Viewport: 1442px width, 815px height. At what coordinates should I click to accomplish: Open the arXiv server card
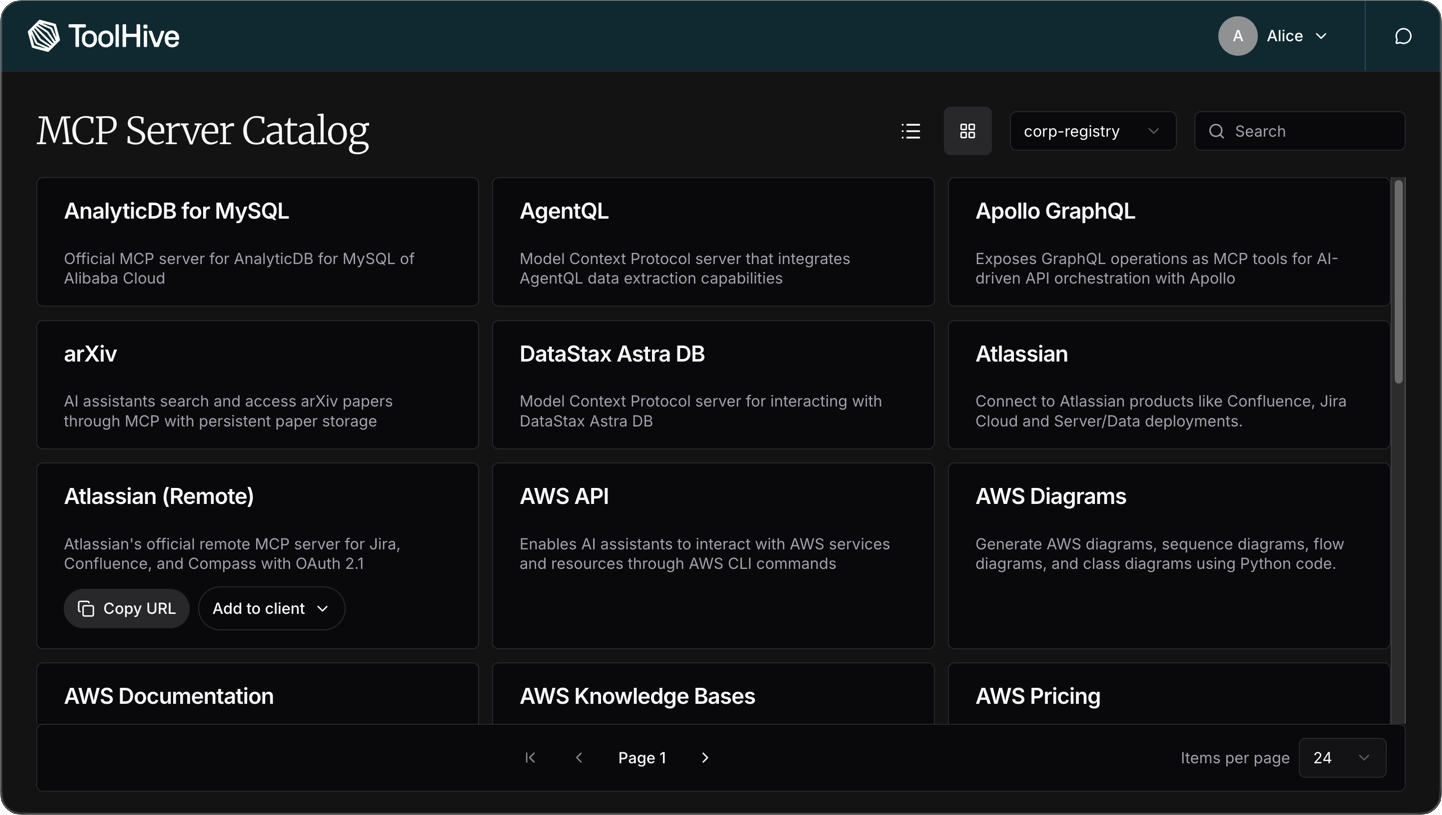click(258, 385)
